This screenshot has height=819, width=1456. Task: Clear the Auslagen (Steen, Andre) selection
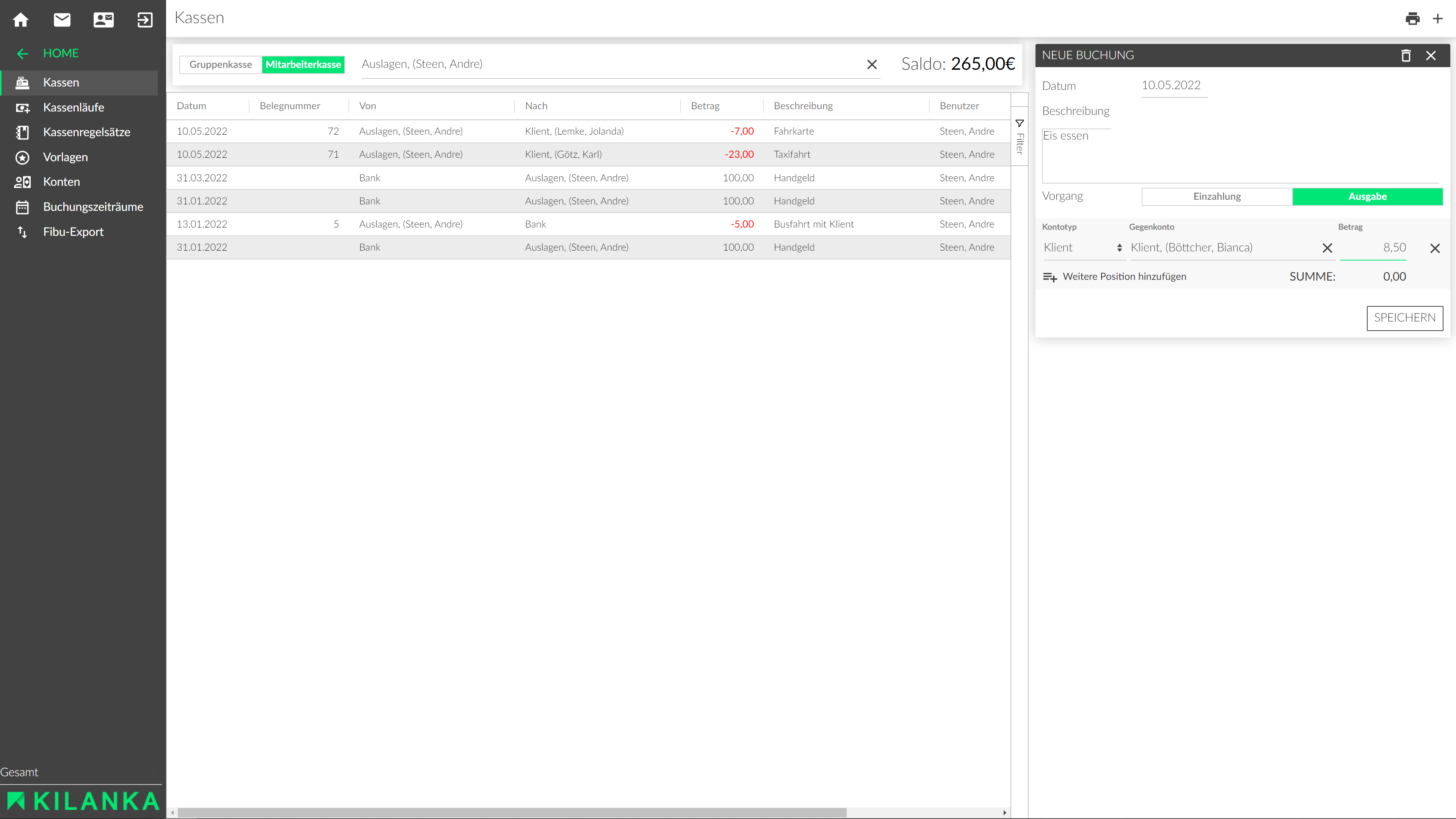[872, 64]
